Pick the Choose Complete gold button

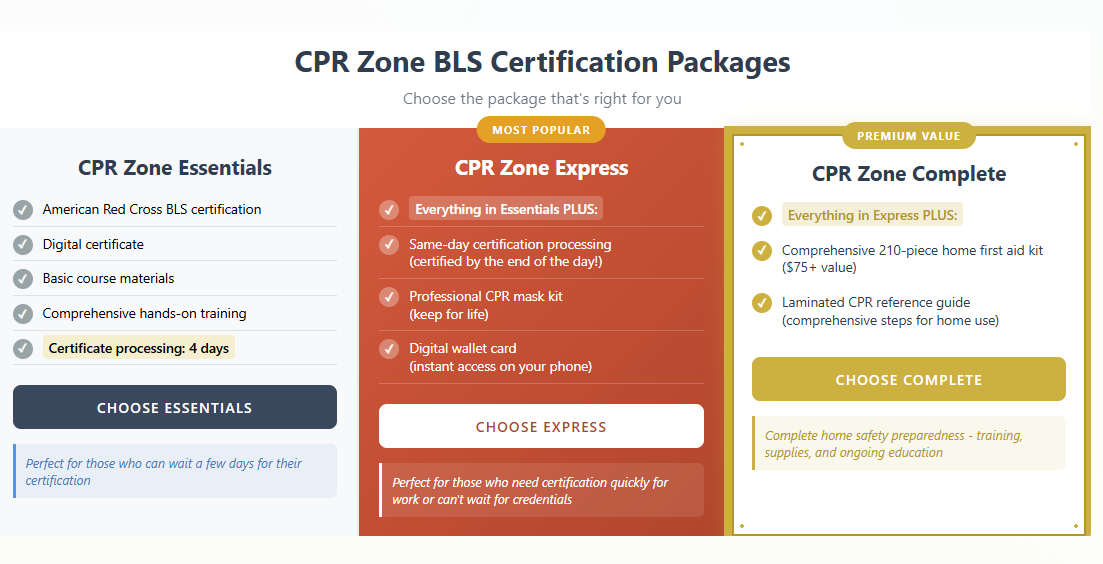point(909,379)
